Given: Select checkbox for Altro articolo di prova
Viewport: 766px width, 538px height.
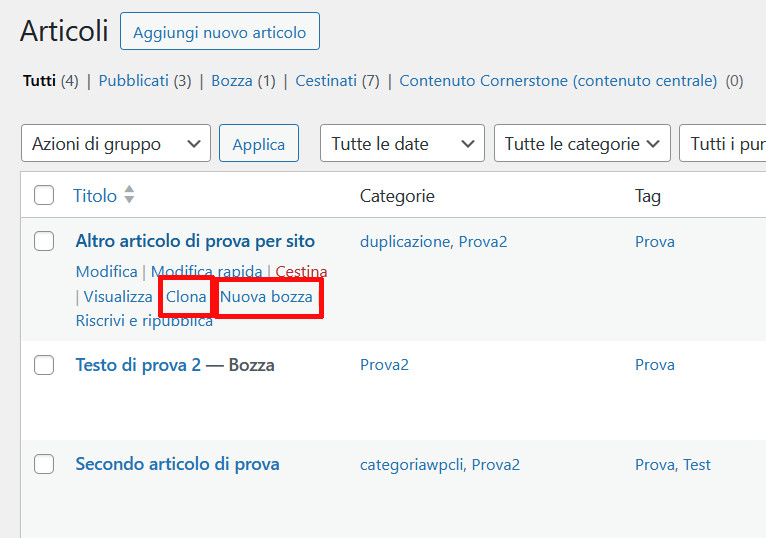Looking at the screenshot, I should [44, 241].
